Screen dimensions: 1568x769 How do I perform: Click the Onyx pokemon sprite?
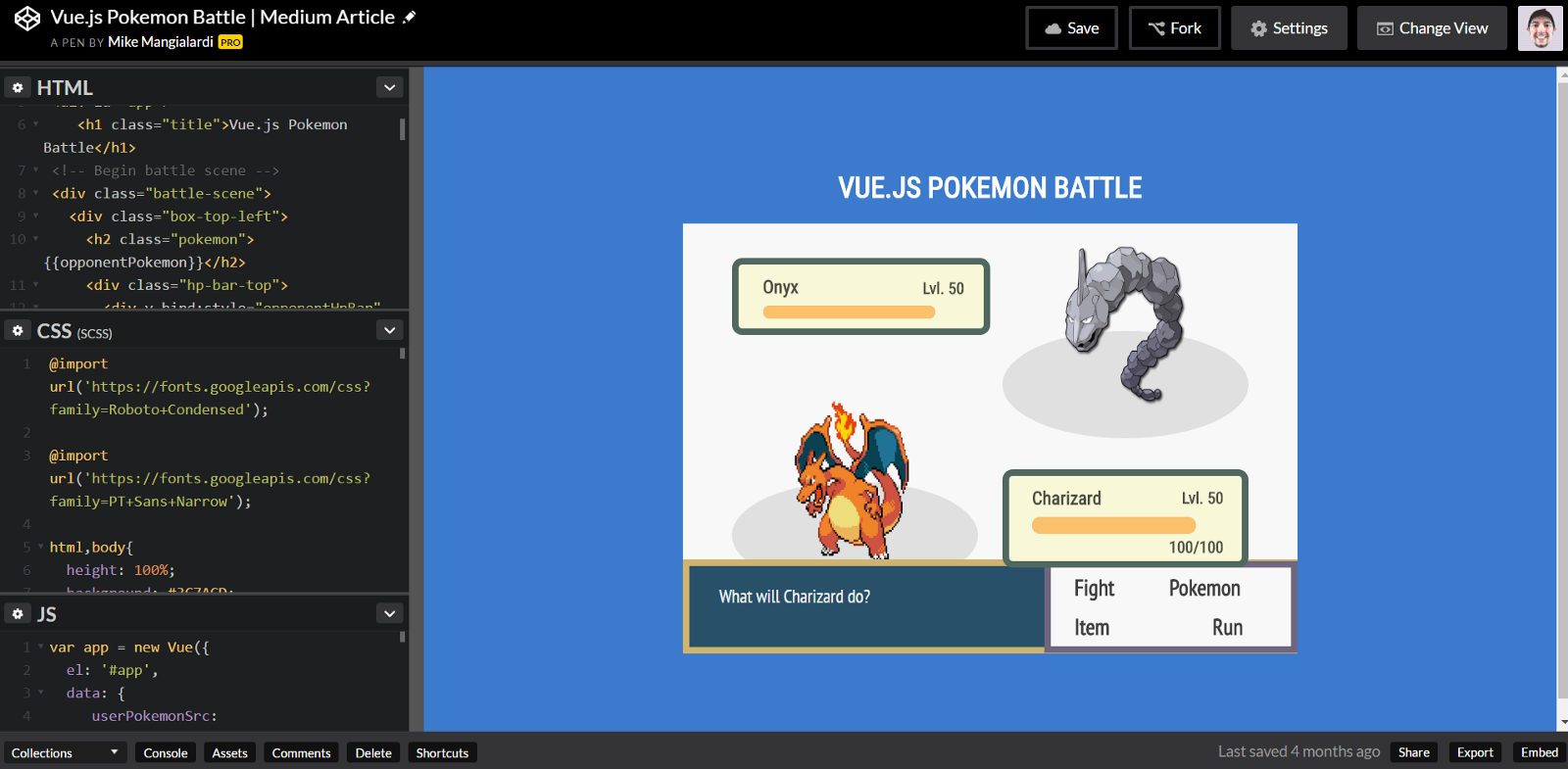1125,323
